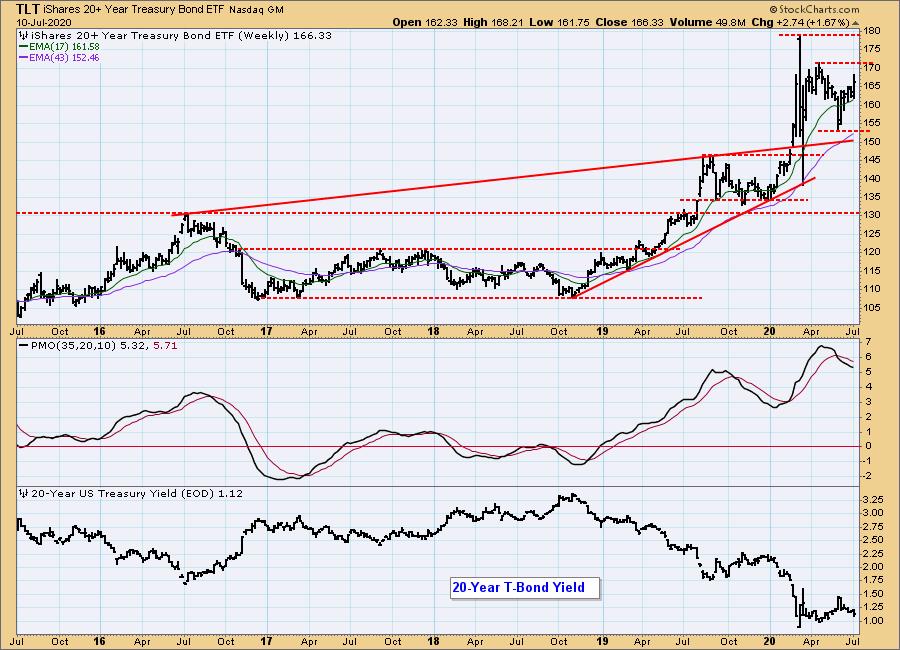Screen dimensions: 900x650
Task: Click the purple EMA(43) legend line swatch
Action: (x=24, y=57)
